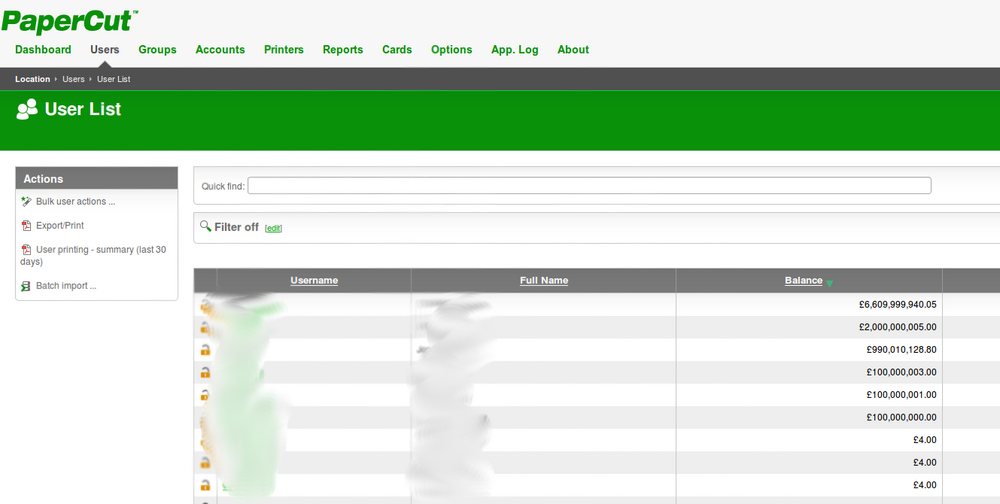Click the User printing summary PDF icon

click(x=26, y=249)
